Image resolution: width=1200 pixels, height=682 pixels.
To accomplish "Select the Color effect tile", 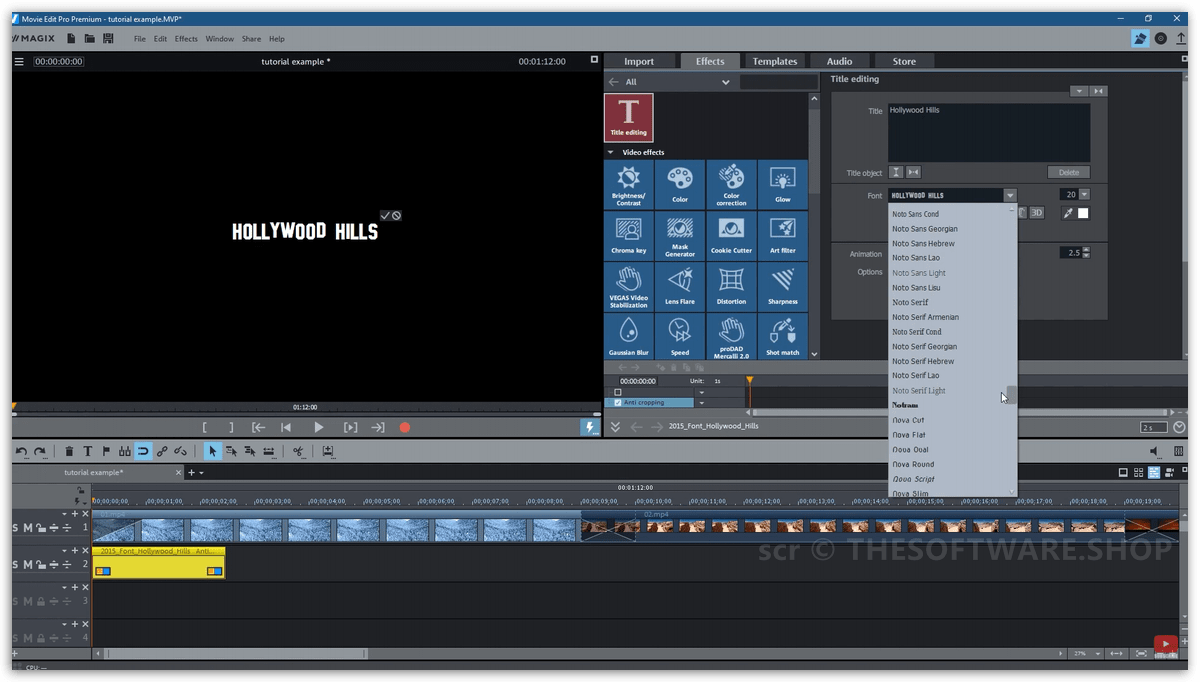I will tap(680, 184).
